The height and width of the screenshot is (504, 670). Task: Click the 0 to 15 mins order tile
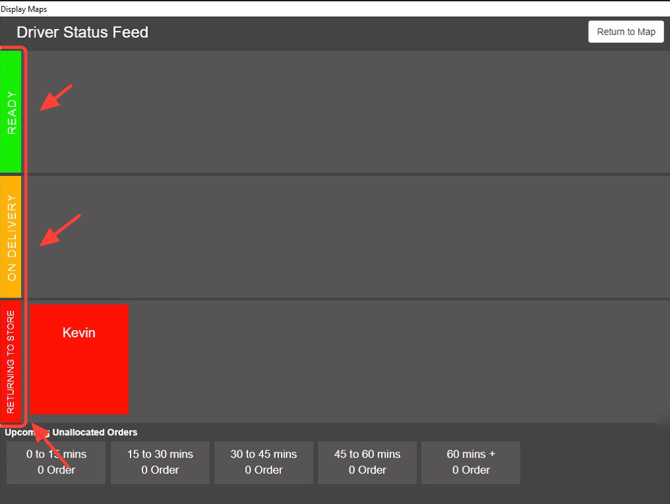[56, 463]
